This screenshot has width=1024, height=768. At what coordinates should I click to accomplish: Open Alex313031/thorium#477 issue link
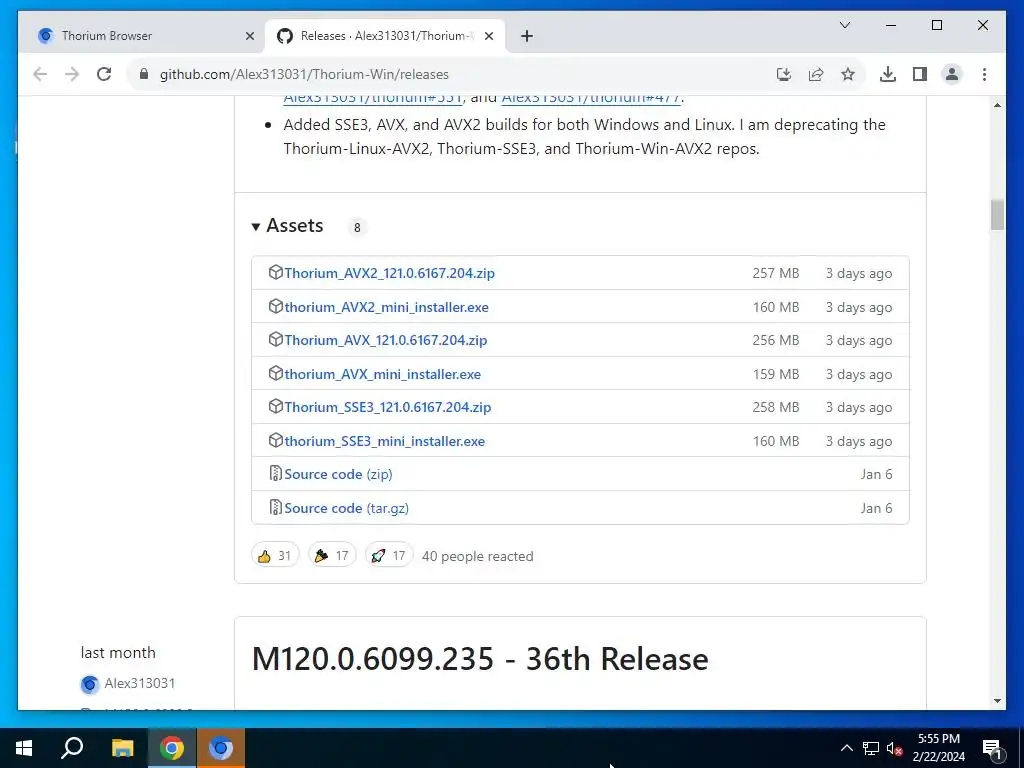pyautogui.click(x=591, y=98)
